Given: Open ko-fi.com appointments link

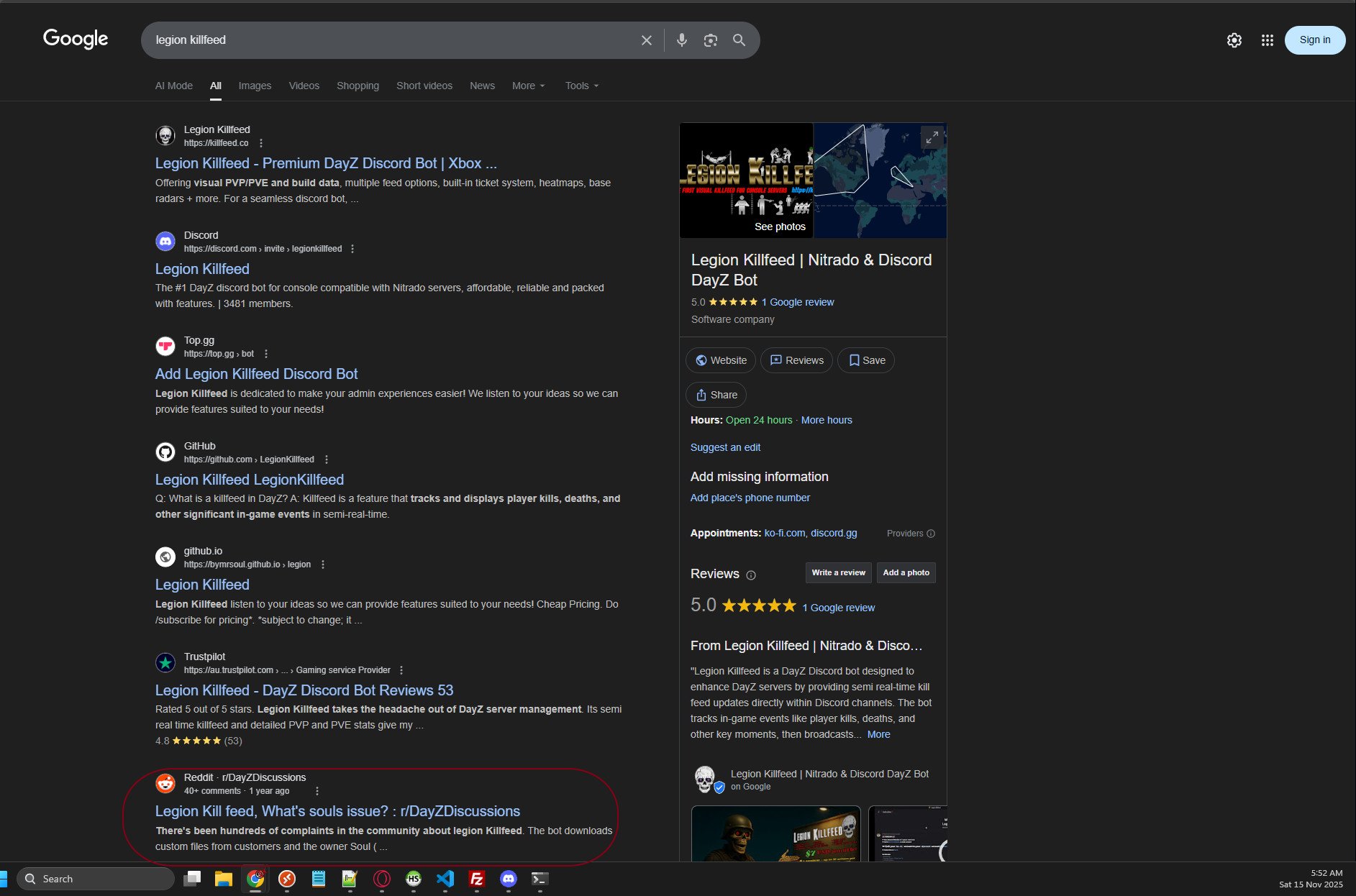Looking at the screenshot, I should [x=785, y=533].
